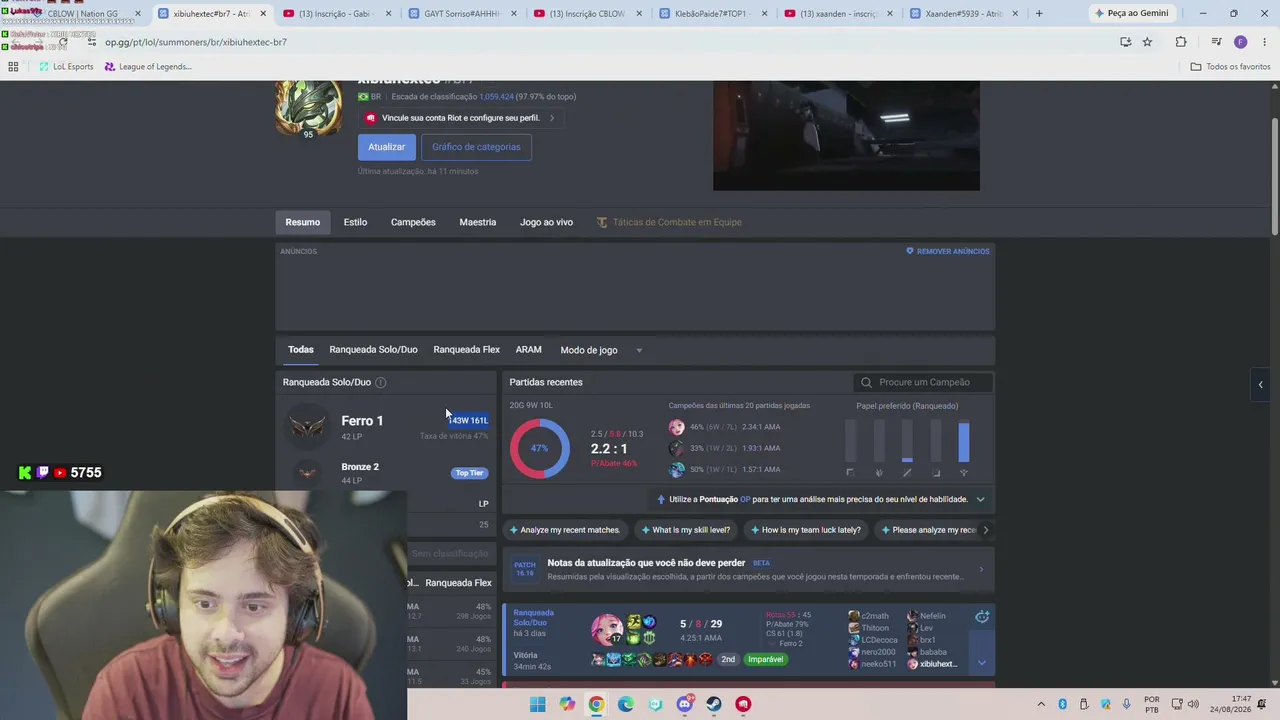Switch to the Estilo tab
Screen dimensions: 1280x720
(x=355, y=222)
